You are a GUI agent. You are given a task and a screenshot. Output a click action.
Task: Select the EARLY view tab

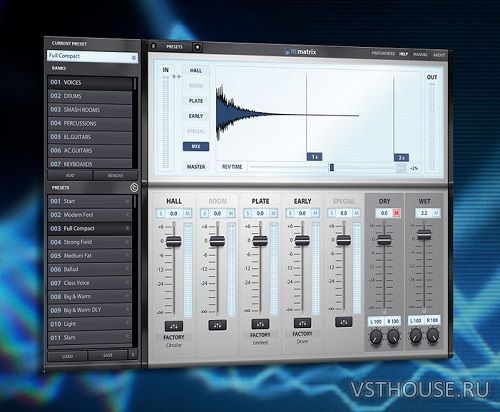pos(196,116)
